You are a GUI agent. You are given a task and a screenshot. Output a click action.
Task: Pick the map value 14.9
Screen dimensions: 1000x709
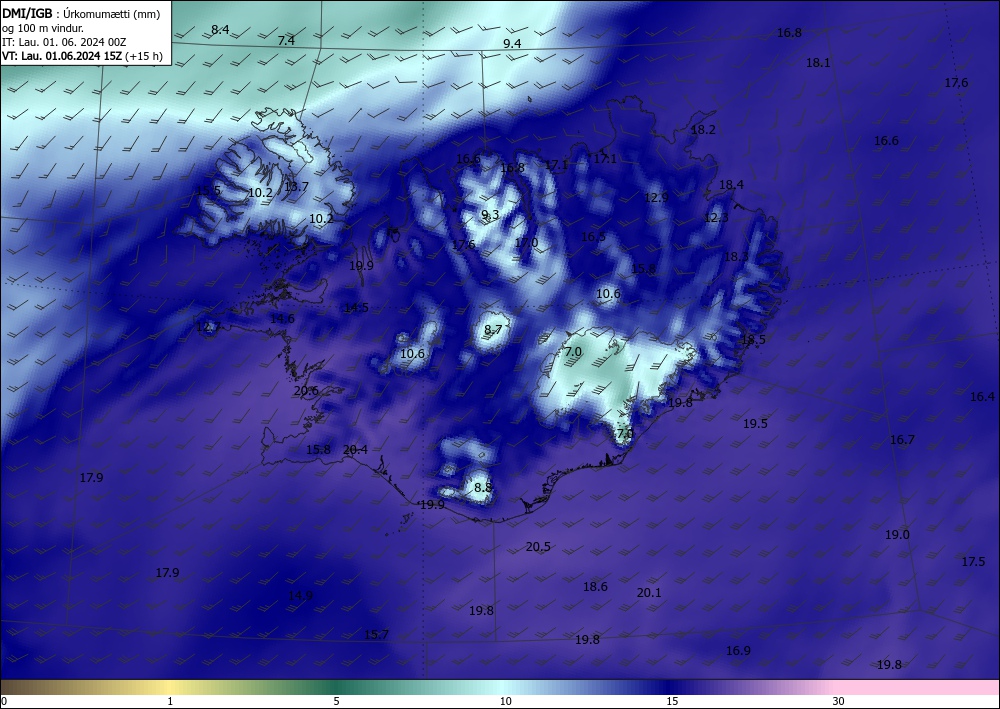click(300, 596)
